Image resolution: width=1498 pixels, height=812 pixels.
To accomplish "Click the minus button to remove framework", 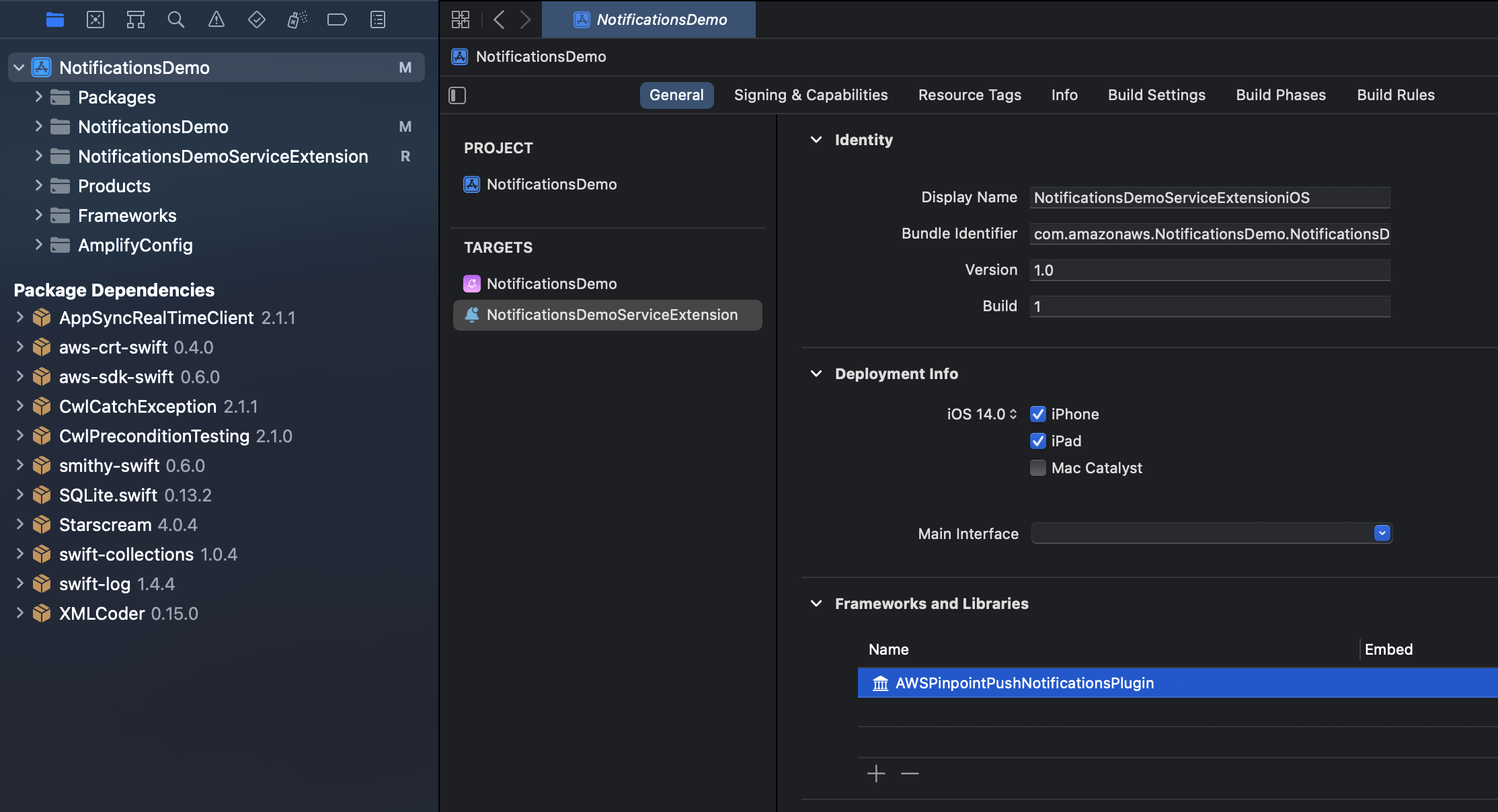I will coord(910,774).
